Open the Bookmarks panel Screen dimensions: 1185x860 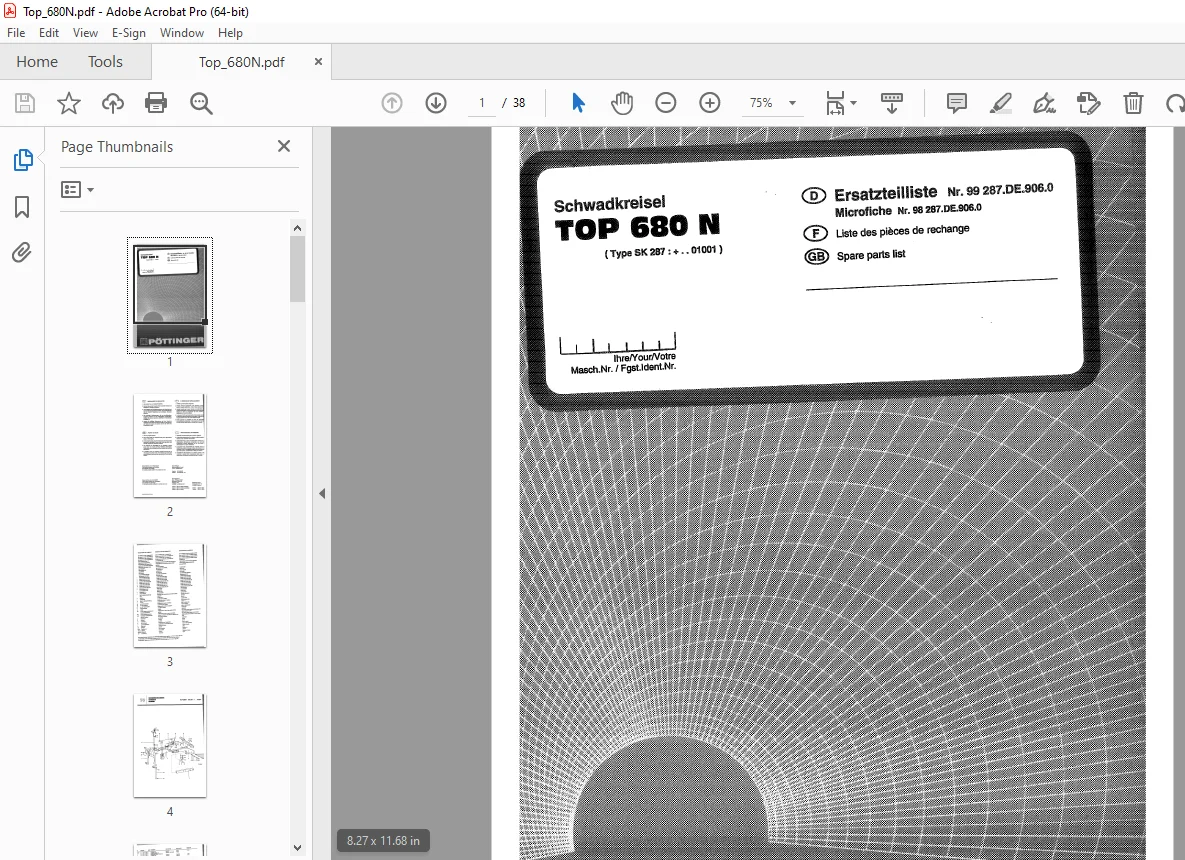pos(22,207)
